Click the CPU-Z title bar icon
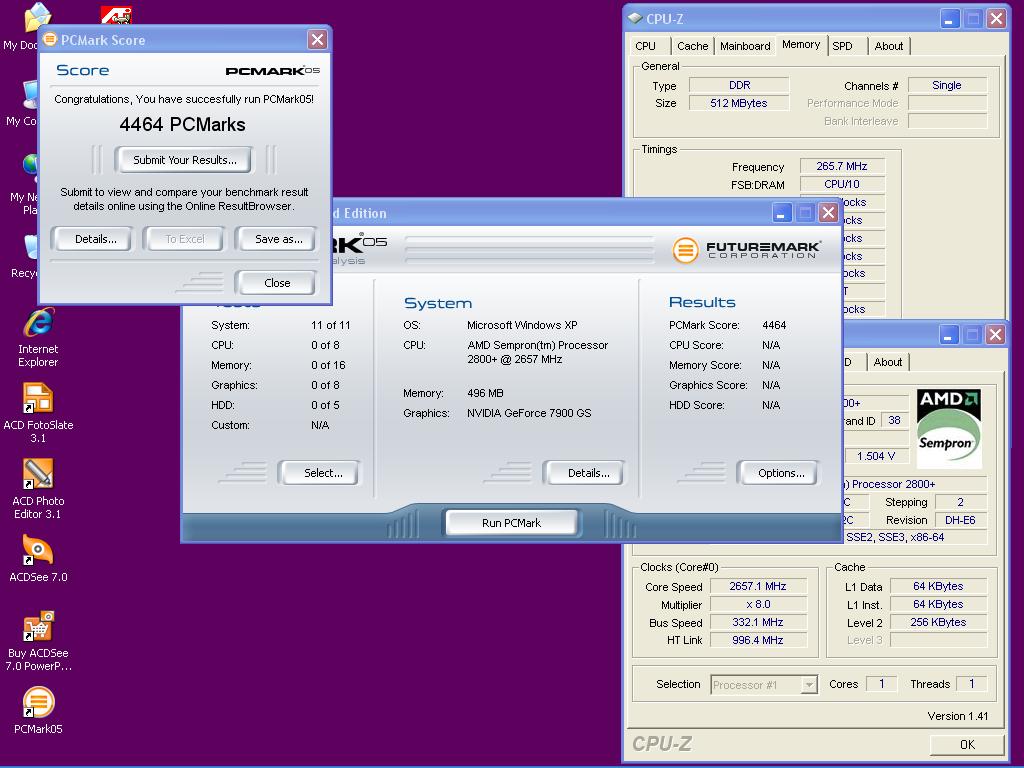 coord(635,18)
